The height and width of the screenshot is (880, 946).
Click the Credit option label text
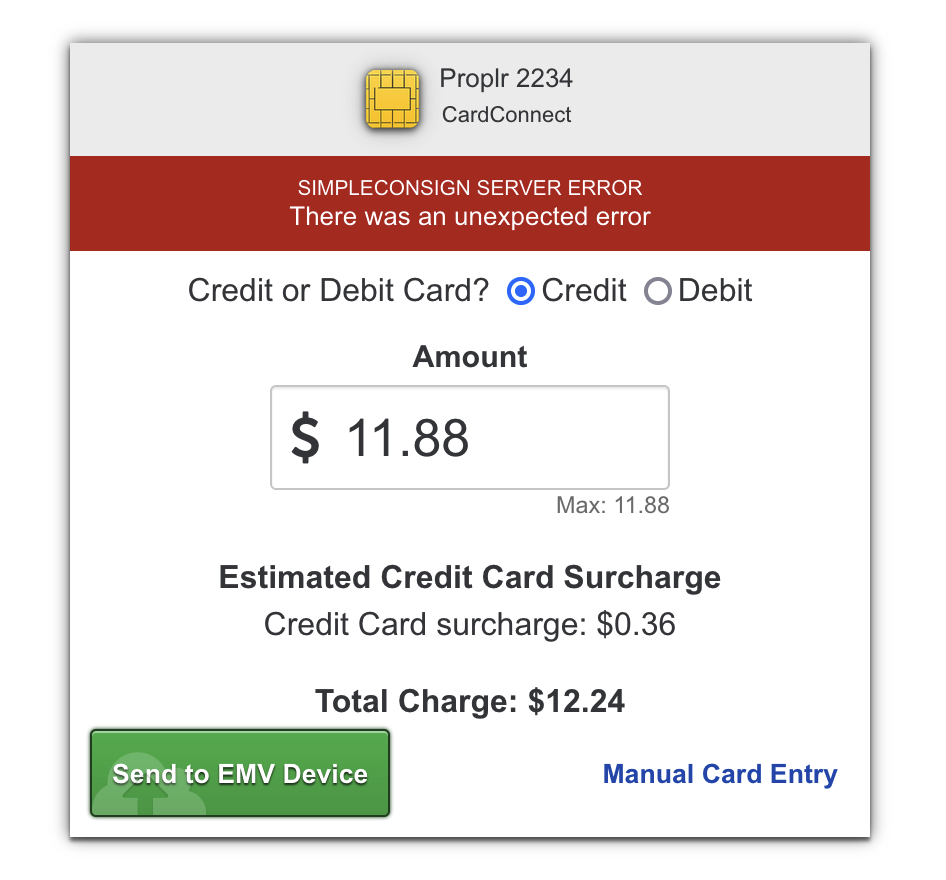point(583,290)
